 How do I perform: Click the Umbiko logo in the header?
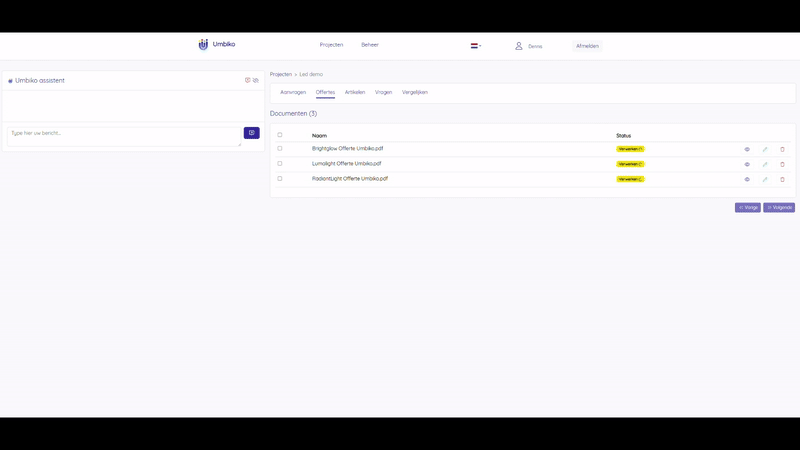coord(217,44)
